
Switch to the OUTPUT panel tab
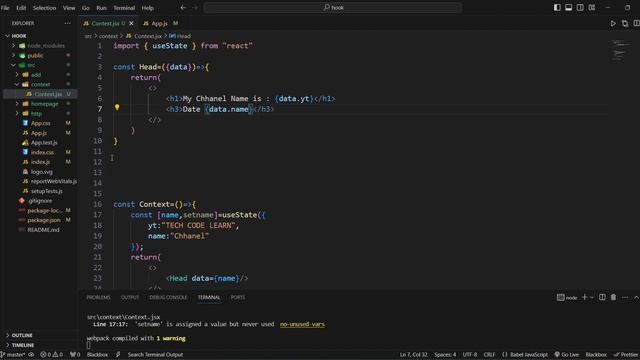130,298
